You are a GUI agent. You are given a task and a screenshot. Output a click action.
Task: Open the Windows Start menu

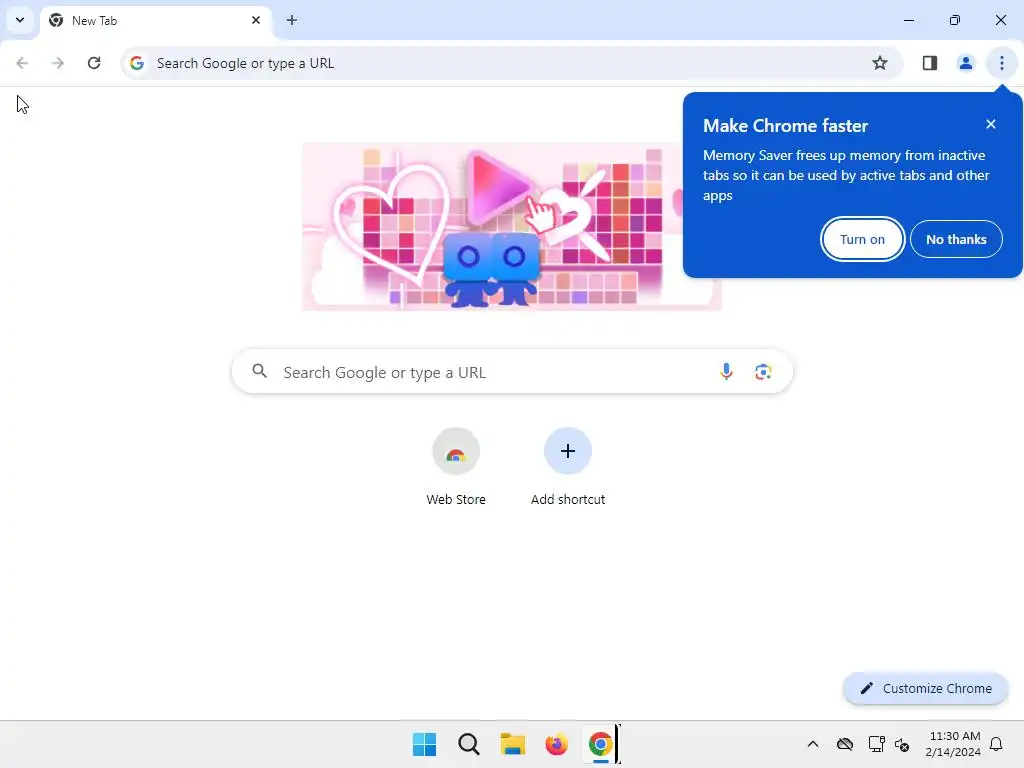424,744
